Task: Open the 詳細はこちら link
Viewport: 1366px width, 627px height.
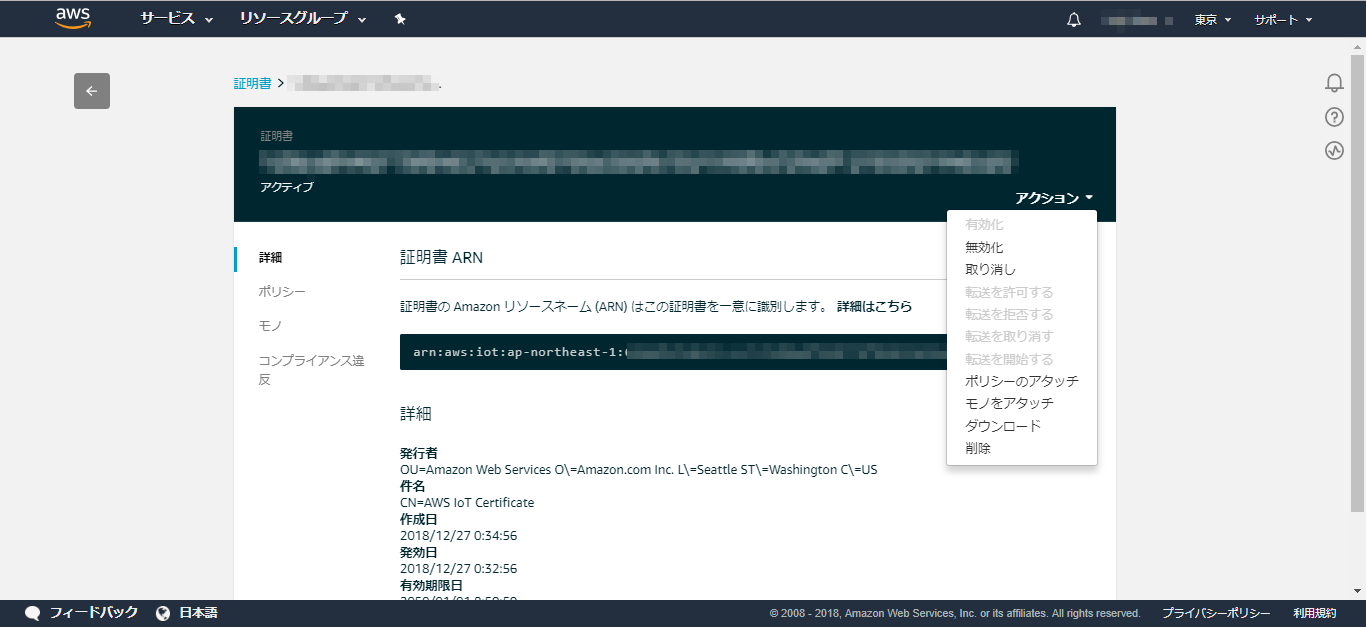Action: pos(874,306)
